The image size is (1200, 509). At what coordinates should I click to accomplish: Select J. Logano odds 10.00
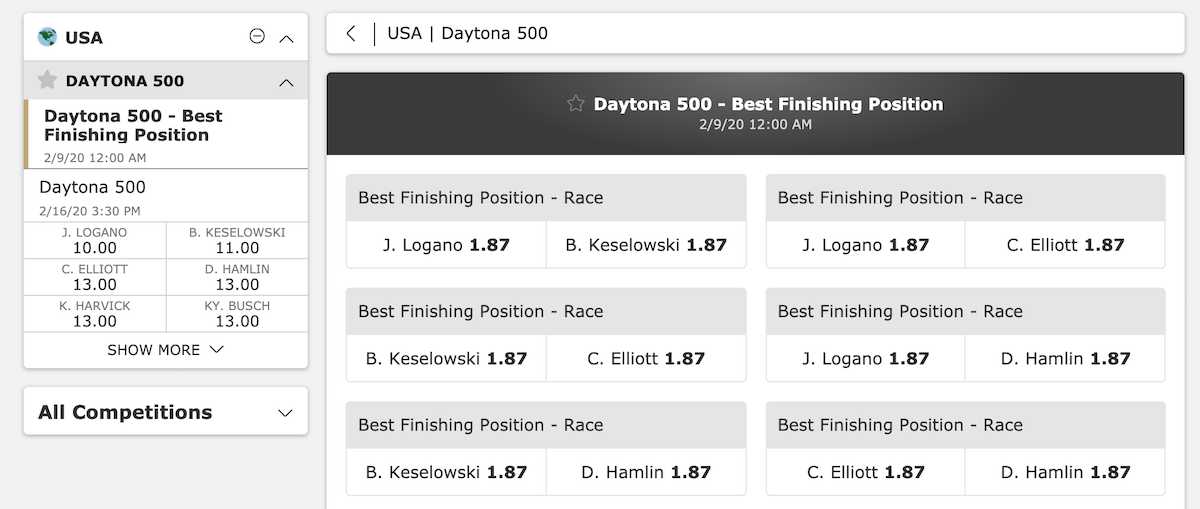click(x=95, y=240)
